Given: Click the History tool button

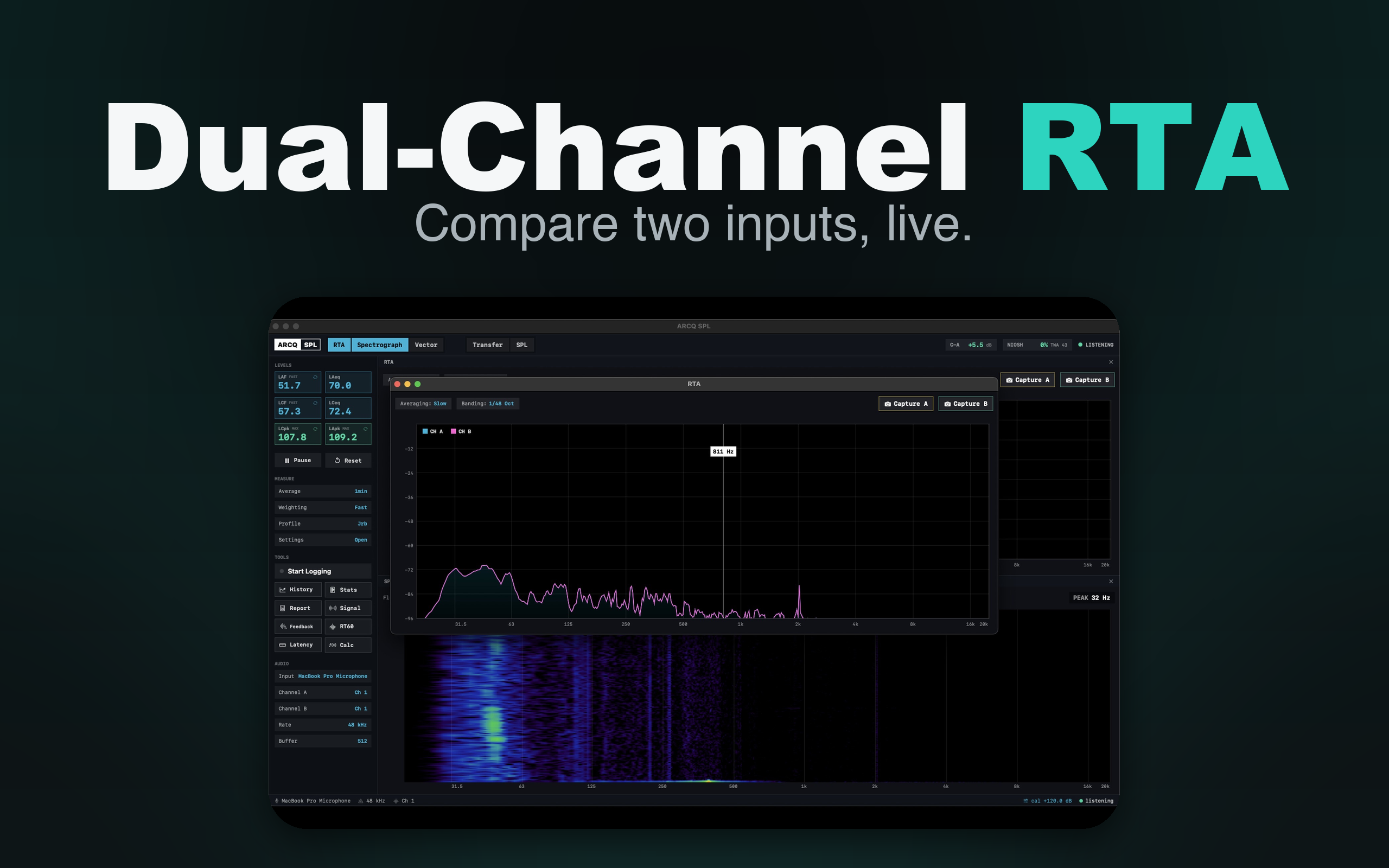Looking at the screenshot, I should [298, 590].
